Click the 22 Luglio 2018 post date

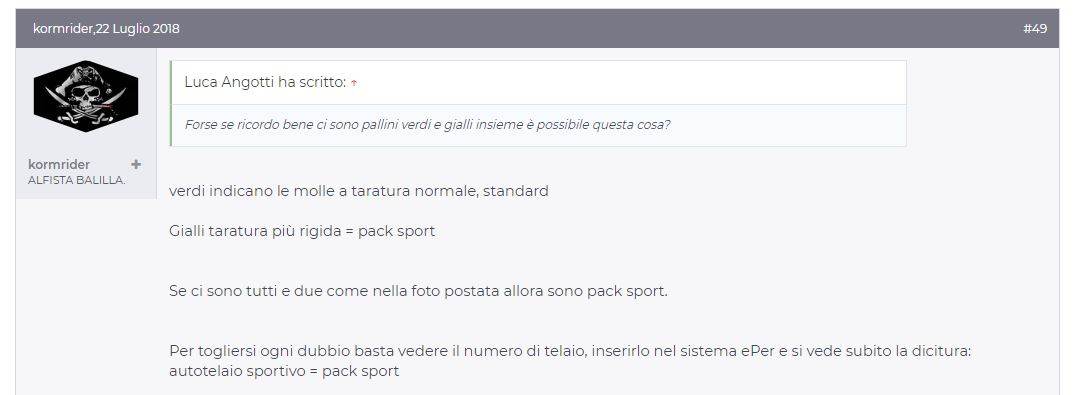pos(137,29)
